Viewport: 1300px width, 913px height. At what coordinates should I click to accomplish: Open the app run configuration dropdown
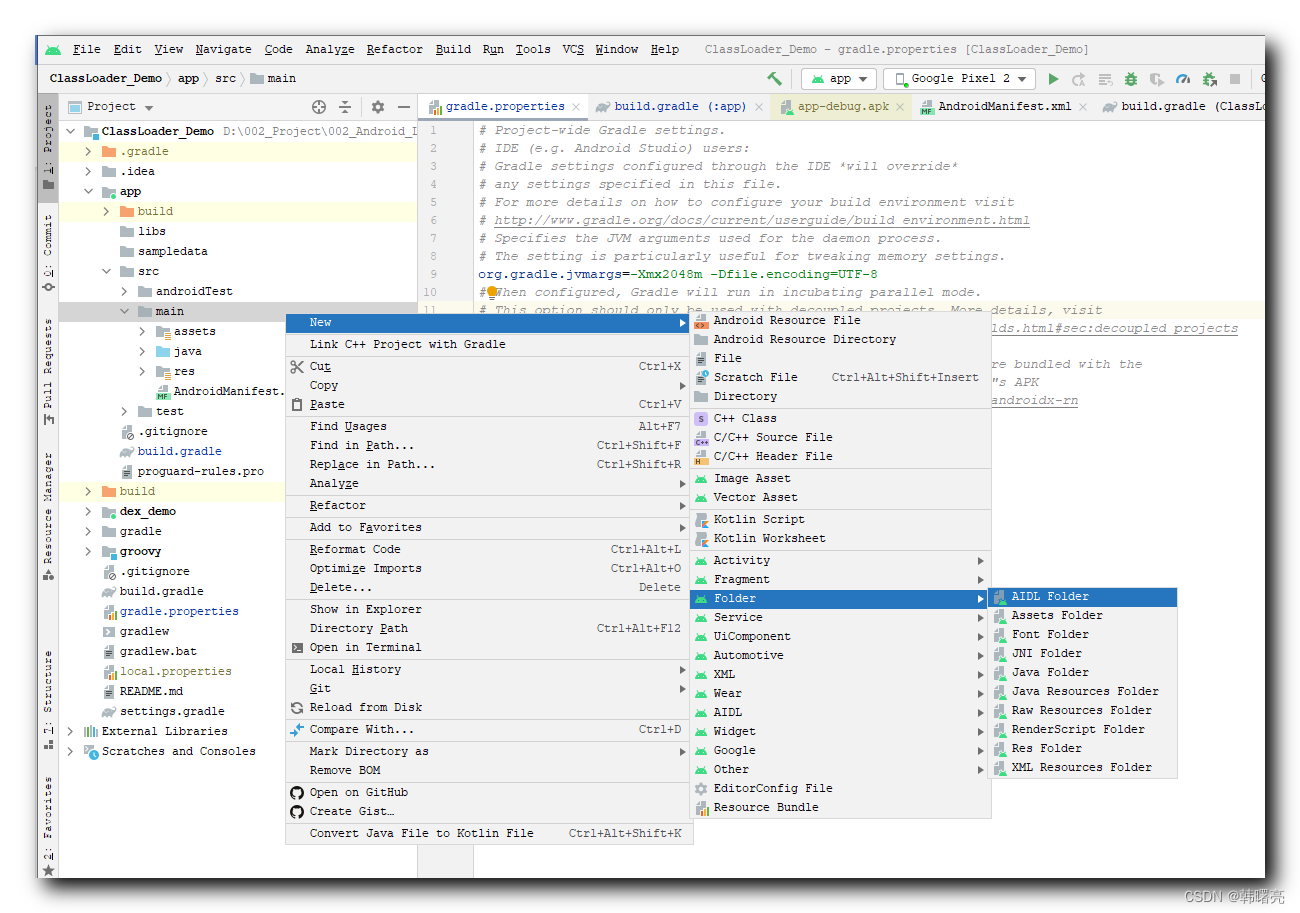[x=838, y=78]
